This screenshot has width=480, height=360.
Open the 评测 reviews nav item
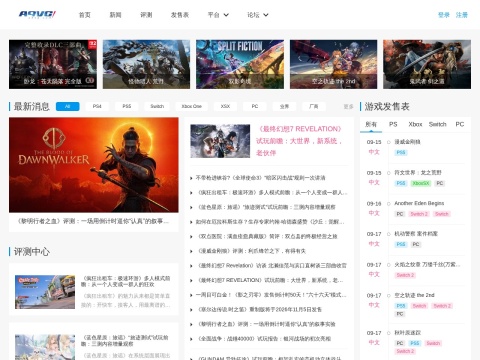[146, 15]
